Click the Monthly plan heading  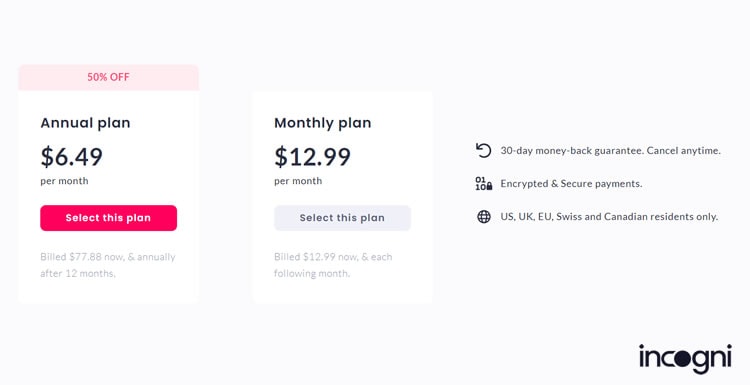322,123
